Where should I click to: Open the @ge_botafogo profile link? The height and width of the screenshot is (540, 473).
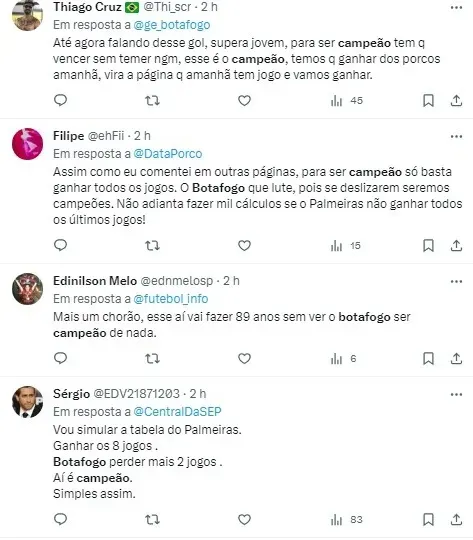(x=172, y=25)
